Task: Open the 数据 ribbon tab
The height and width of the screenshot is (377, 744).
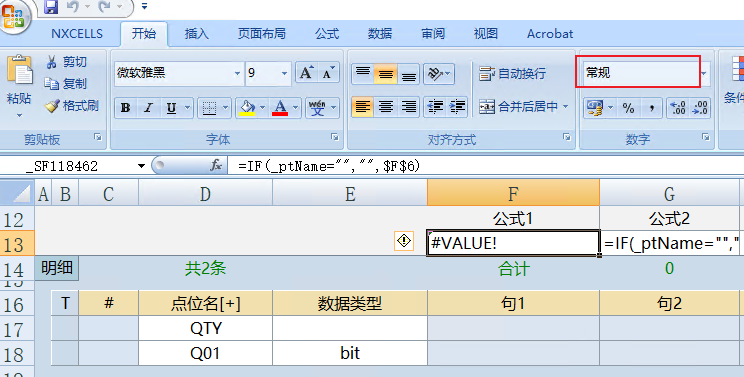Action: [x=380, y=34]
